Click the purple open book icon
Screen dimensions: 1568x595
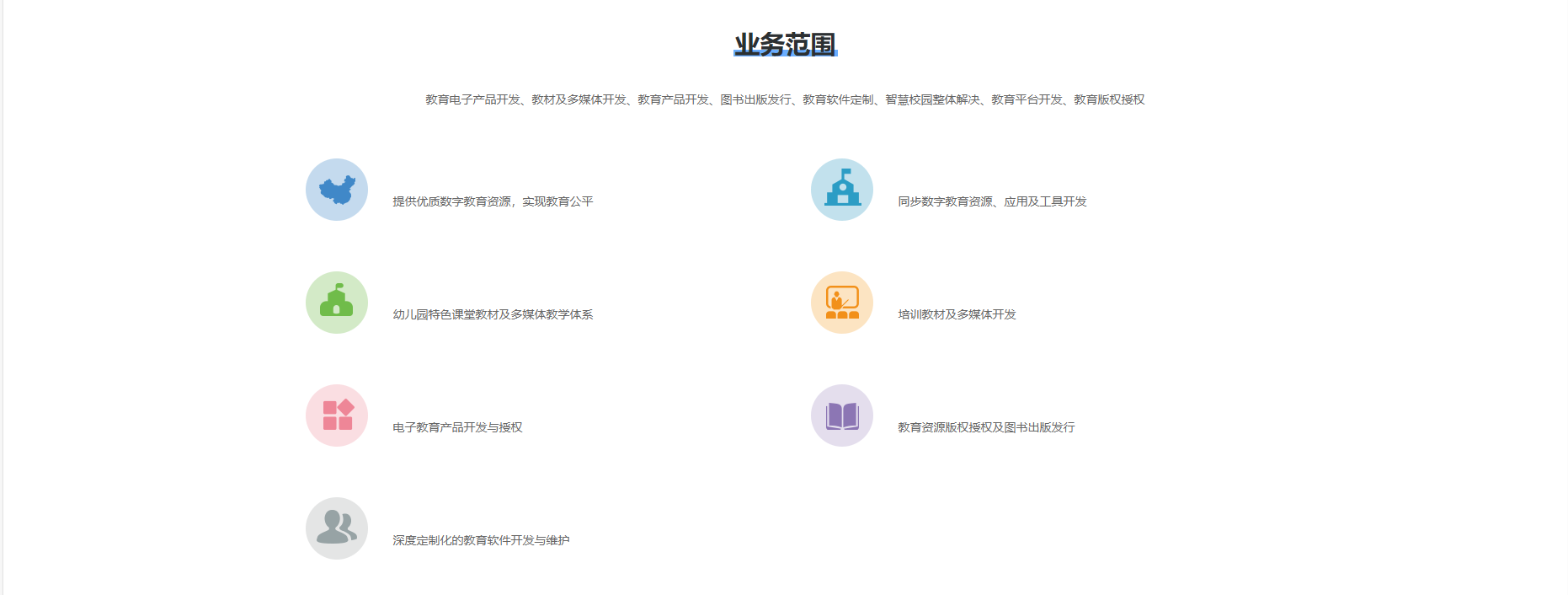pyautogui.click(x=842, y=415)
